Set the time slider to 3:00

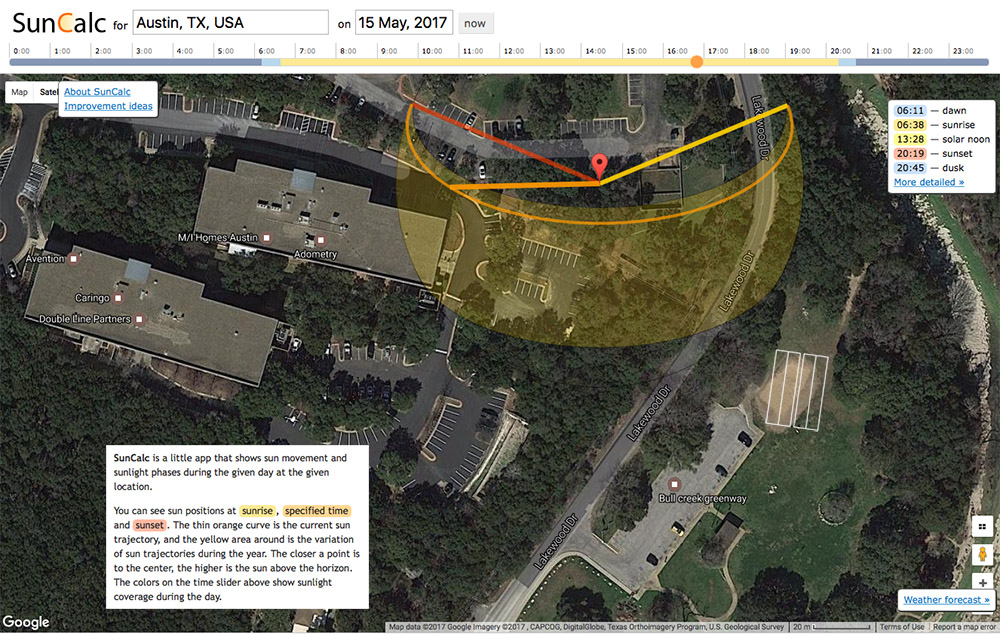click(x=133, y=62)
